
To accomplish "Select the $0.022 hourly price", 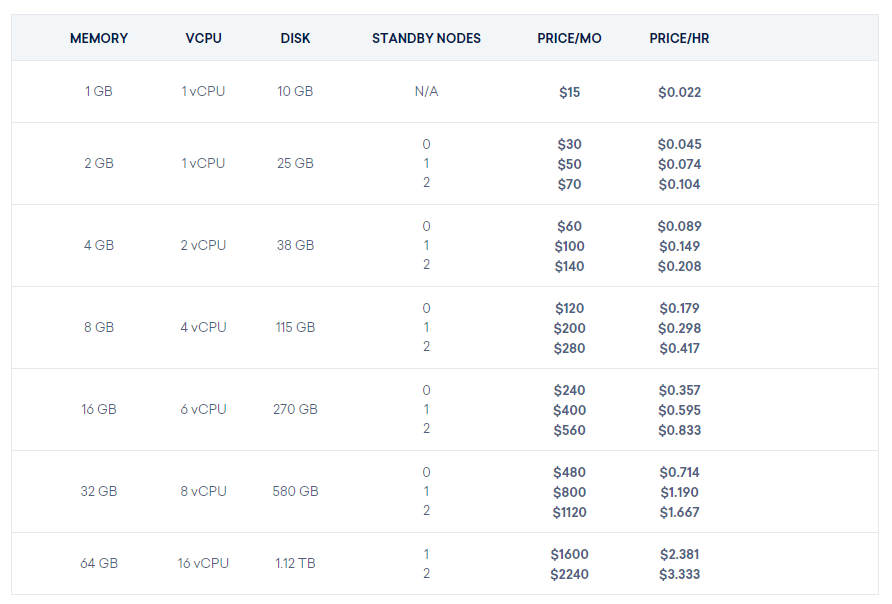I will [x=679, y=92].
